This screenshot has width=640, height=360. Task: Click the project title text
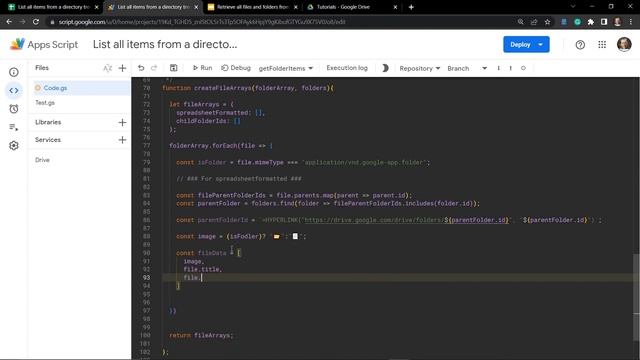pos(165,44)
